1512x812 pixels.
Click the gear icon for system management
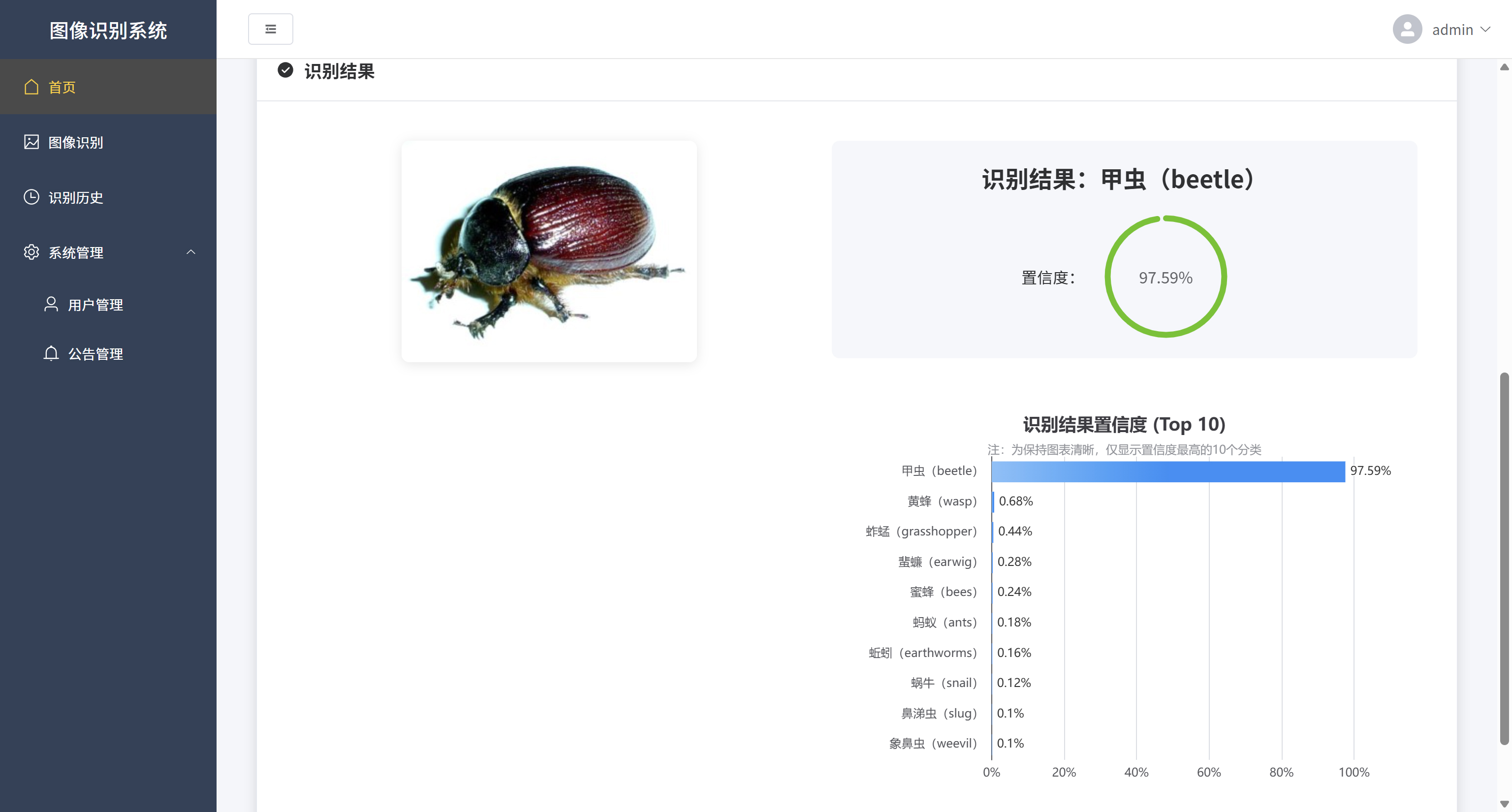(31, 252)
